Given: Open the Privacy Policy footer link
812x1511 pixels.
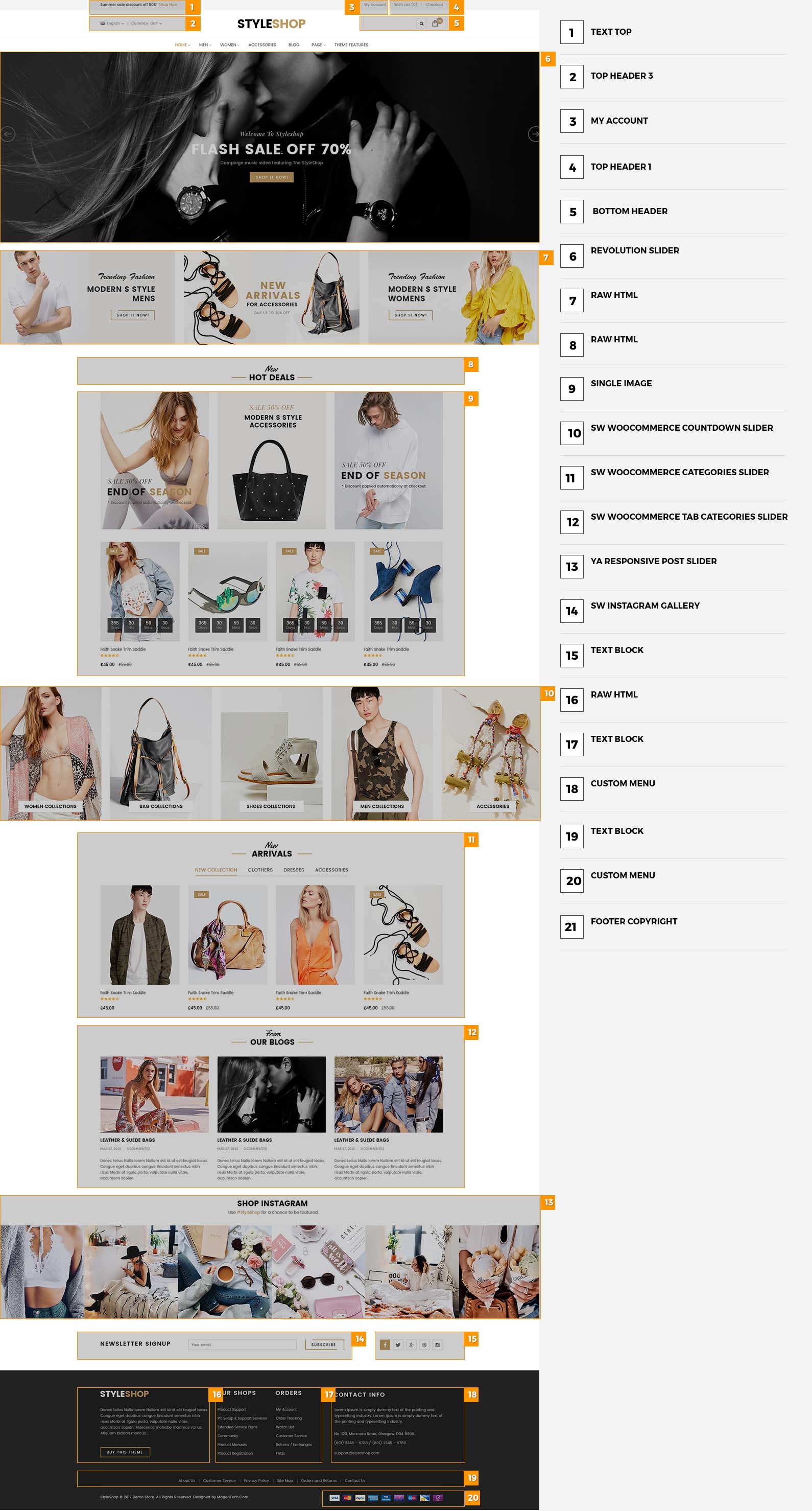Looking at the screenshot, I should 256,1480.
